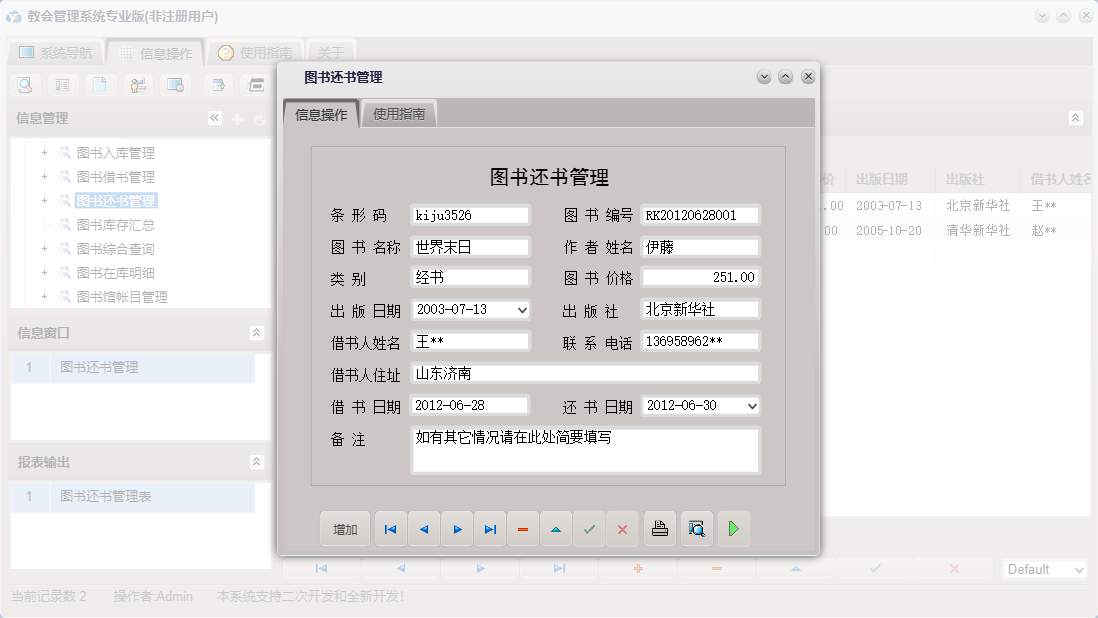Collapse the 报表输出 panel

pyautogui.click(x=257, y=462)
